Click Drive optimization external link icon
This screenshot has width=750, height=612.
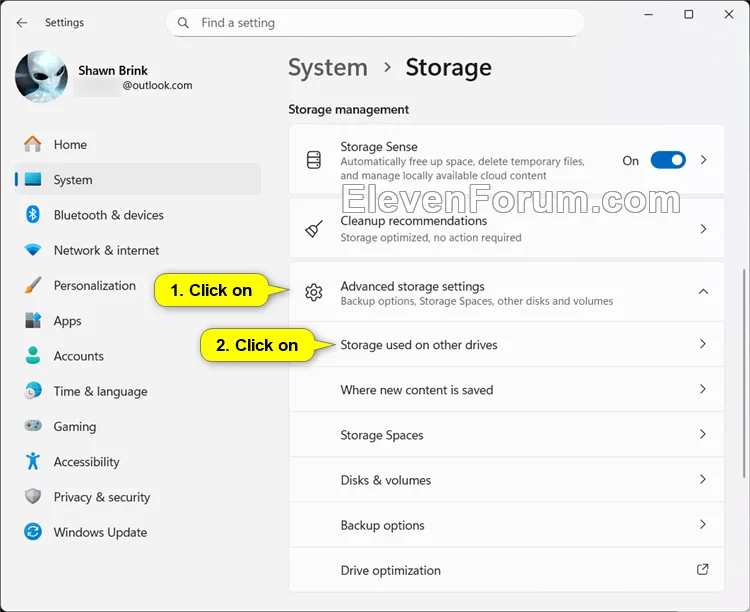coord(702,569)
